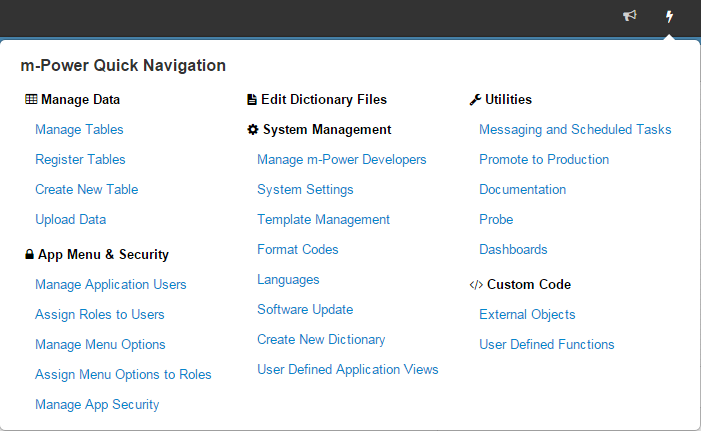Open the Languages link

(x=288, y=279)
